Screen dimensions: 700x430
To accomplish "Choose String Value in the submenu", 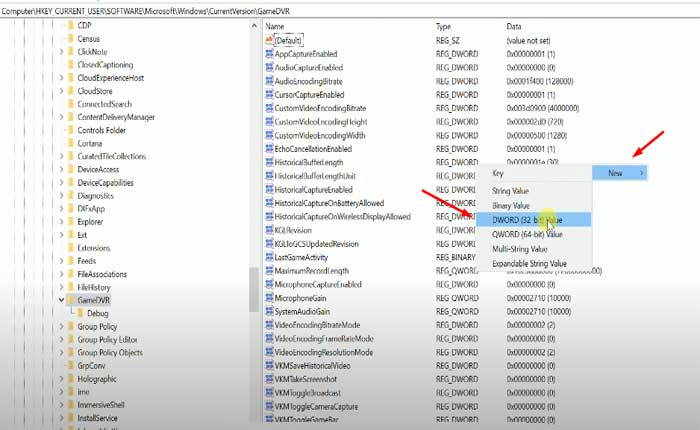I will [534, 191].
